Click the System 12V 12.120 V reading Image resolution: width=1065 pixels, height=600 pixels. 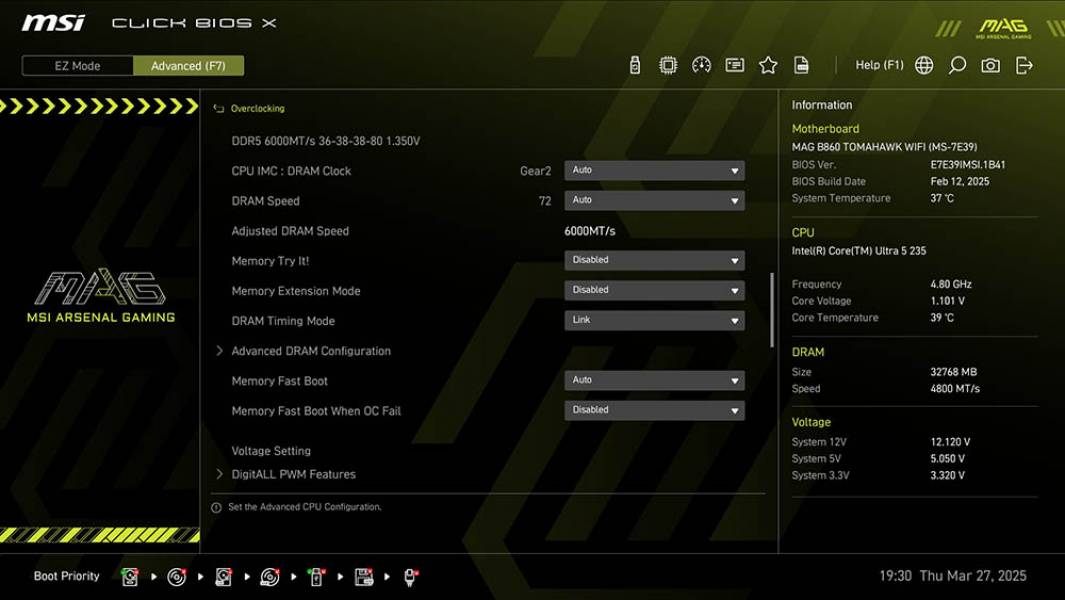(950, 442)
